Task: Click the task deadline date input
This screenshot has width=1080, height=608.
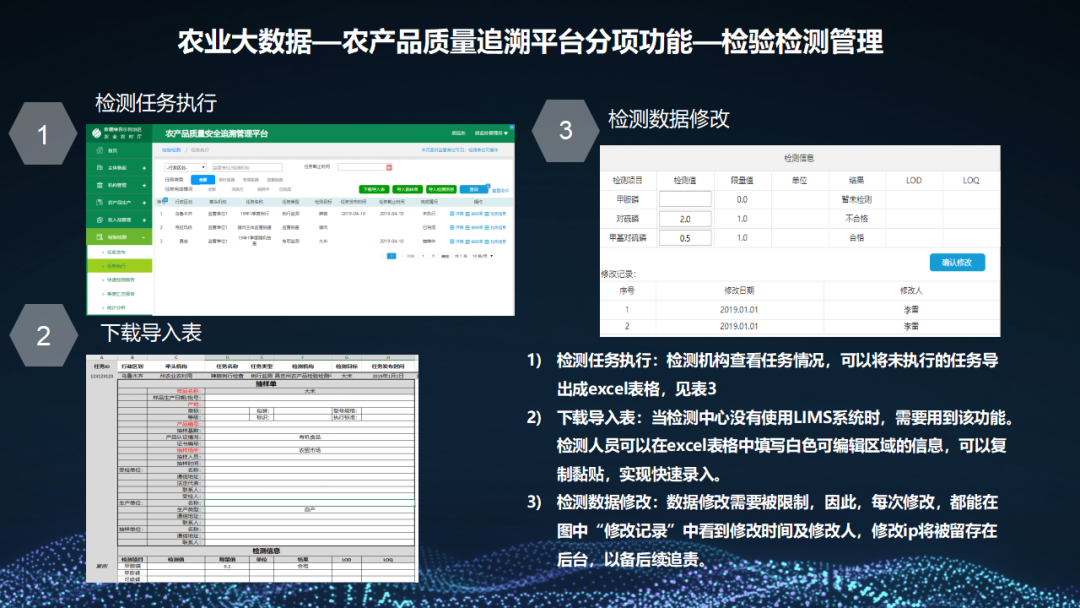Action: click(x=365, y=167)
